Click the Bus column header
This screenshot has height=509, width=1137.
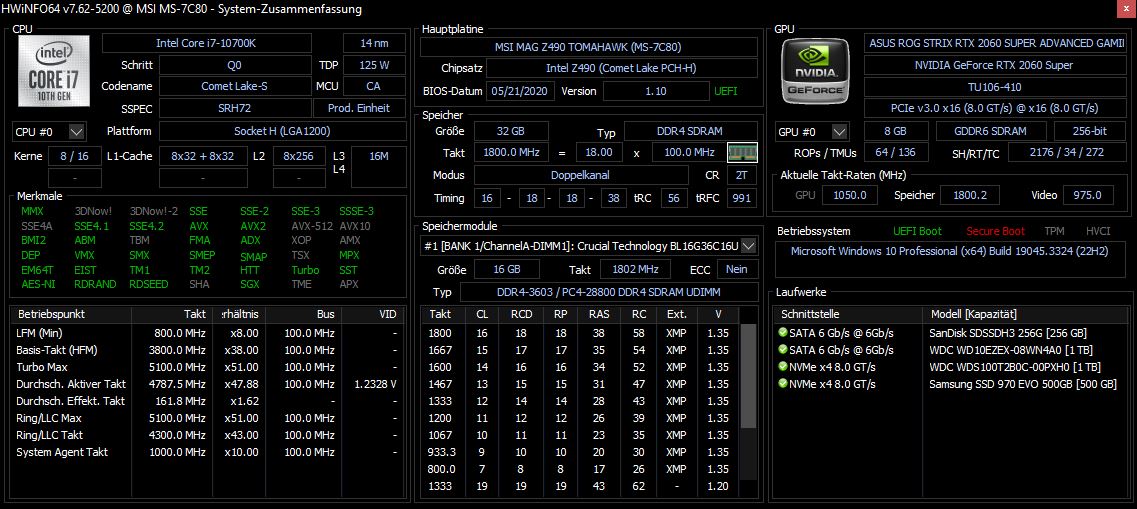pyautogui.click(x=303, y=315)
